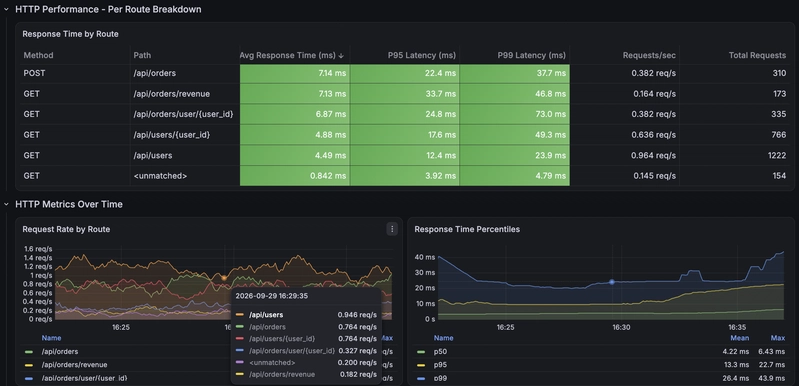
Task: Click yellow color swatch next to p95
Action: (421, 365)
